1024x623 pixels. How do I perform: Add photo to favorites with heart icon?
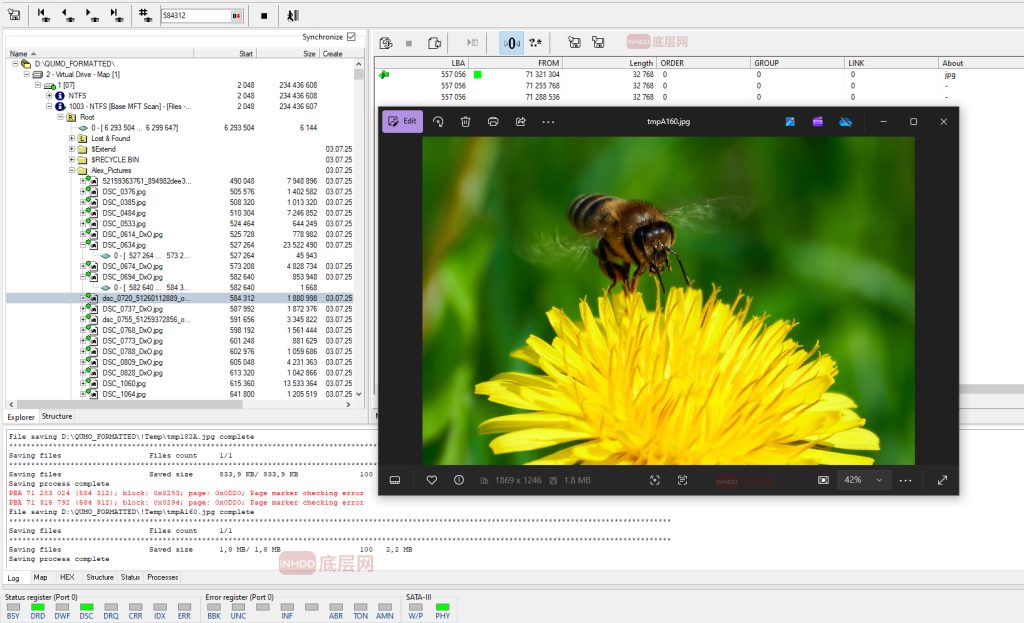pos(431,480)
